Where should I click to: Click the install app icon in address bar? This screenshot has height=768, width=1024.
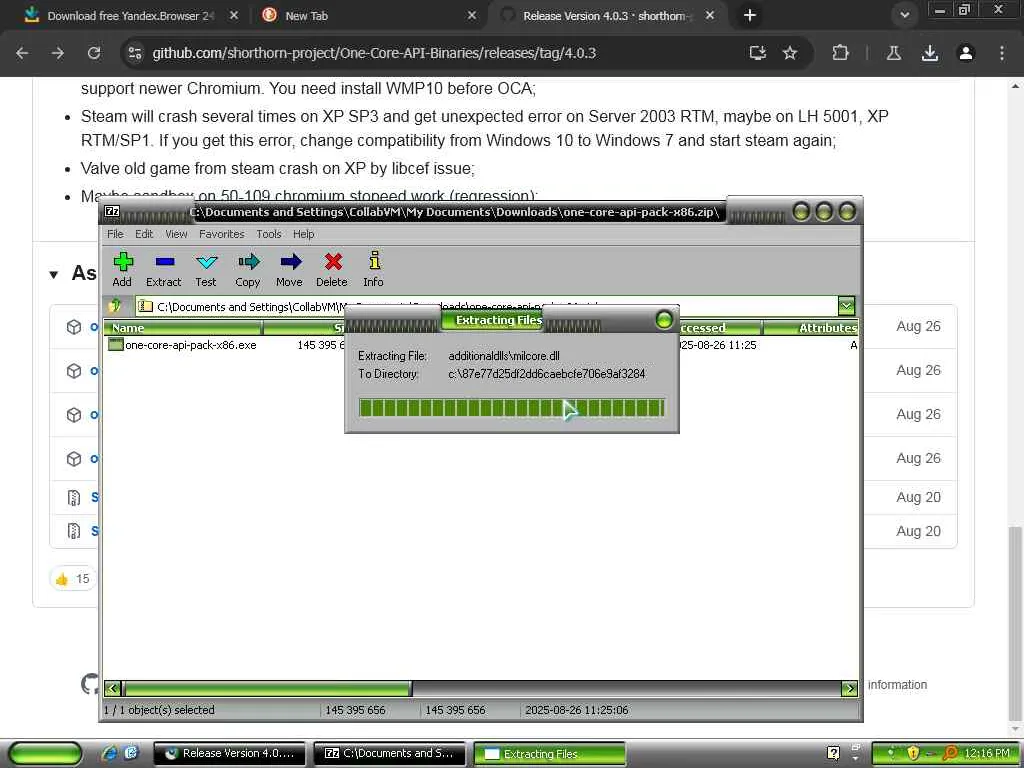[758, 53]
